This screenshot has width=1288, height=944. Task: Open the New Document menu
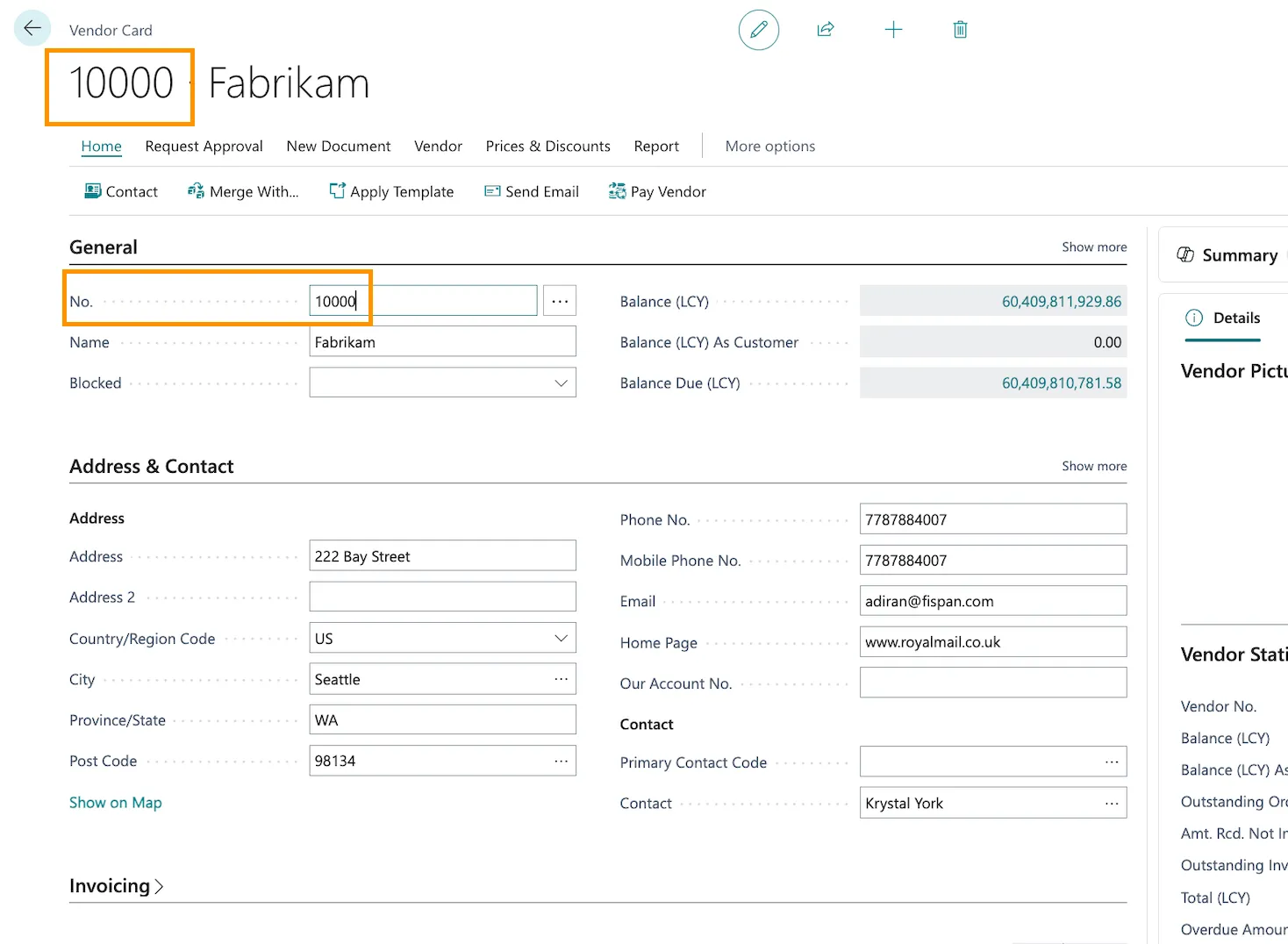[339, 147]
